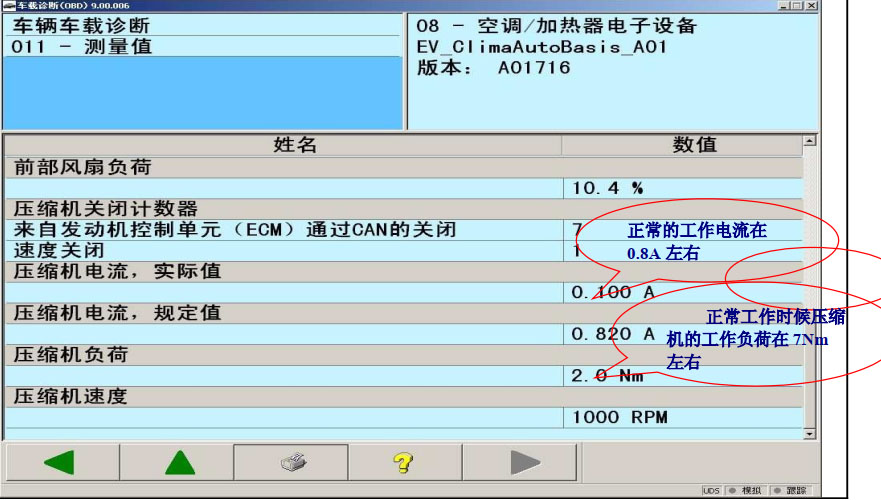The width and height of the screenshot is (881, 500).
Task: Click the 跟踪 status indicator
Action: 791,490
